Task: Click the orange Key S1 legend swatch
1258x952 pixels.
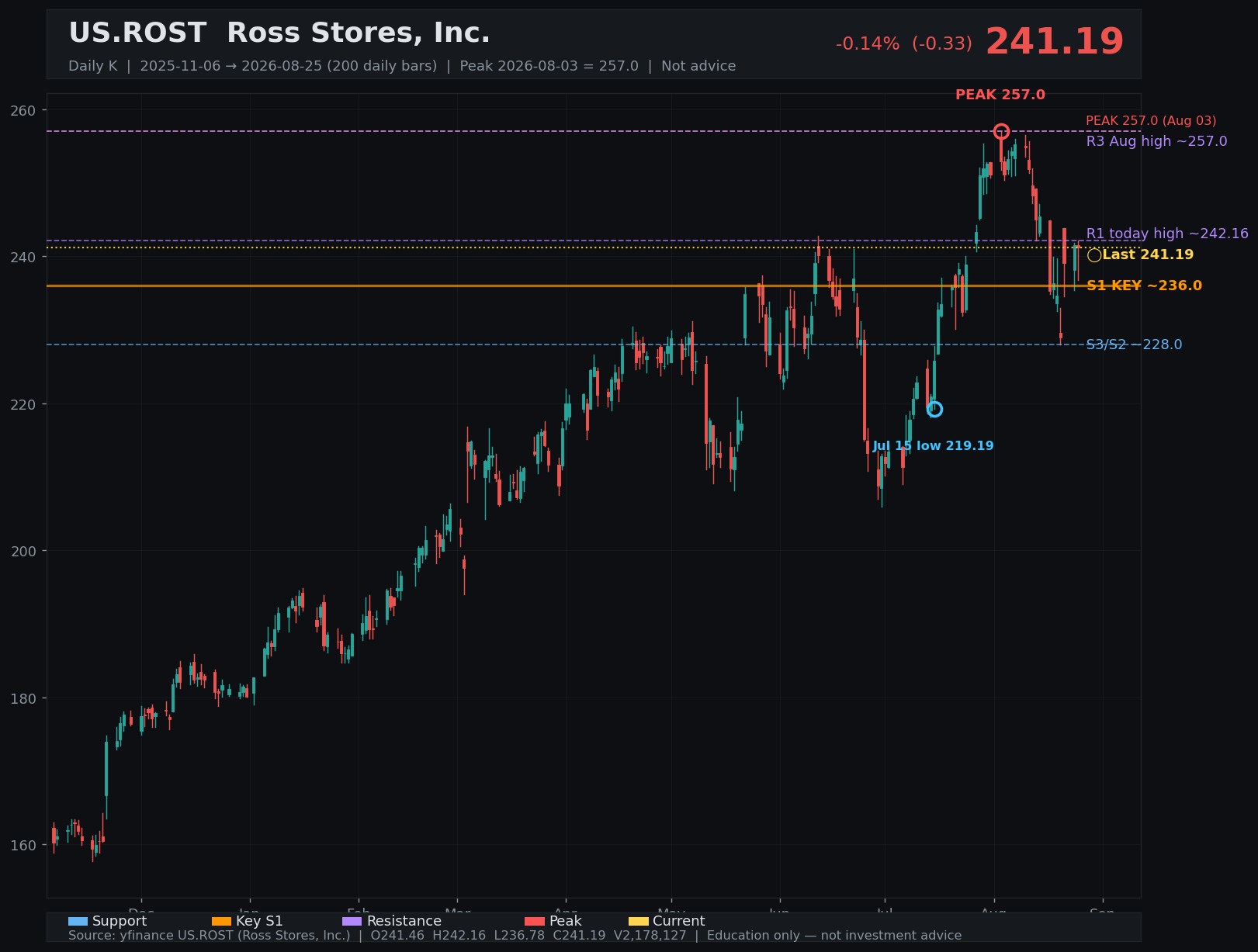Action: tap(221, 922)
